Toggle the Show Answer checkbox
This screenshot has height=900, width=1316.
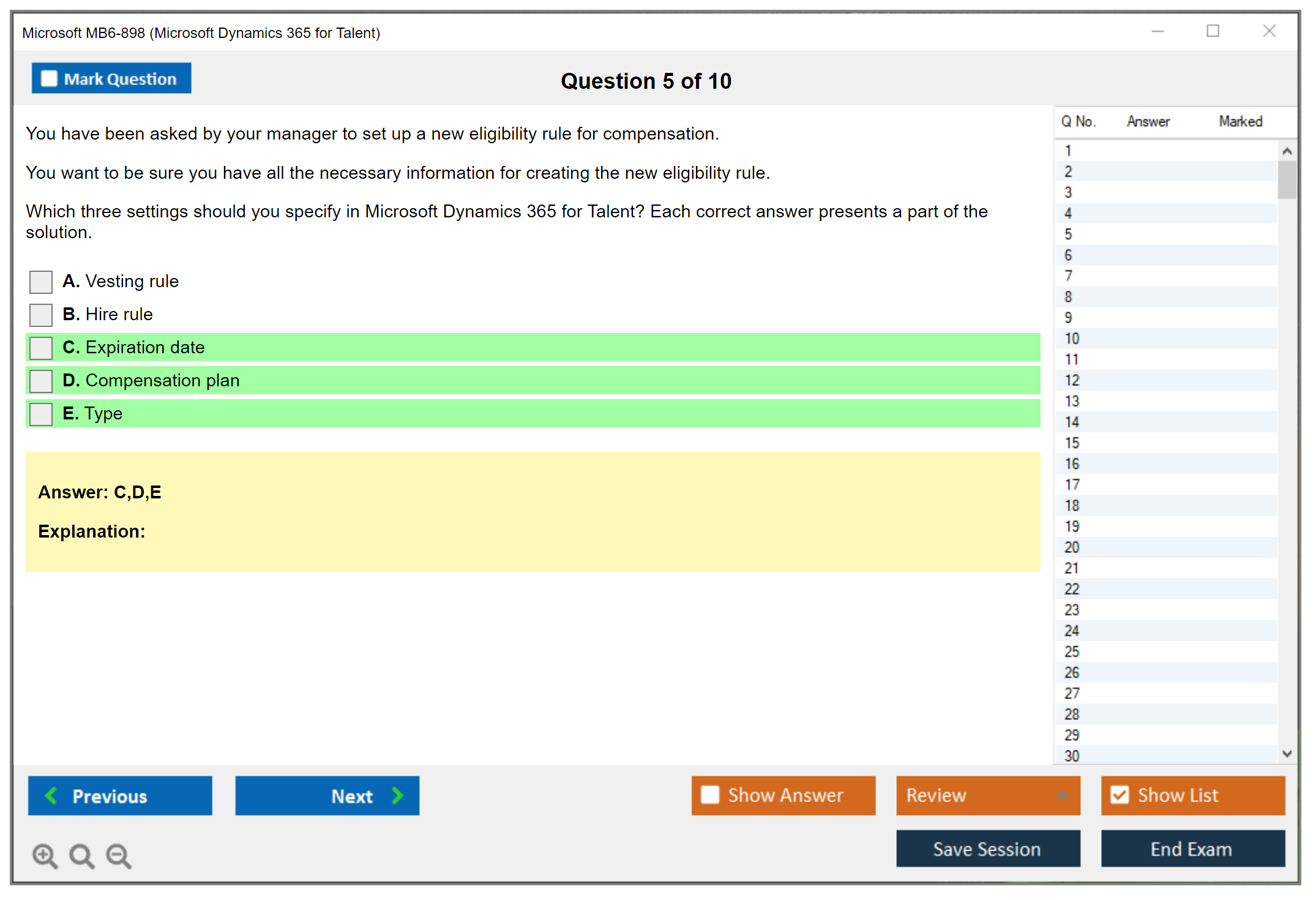[x=710, y=795]
